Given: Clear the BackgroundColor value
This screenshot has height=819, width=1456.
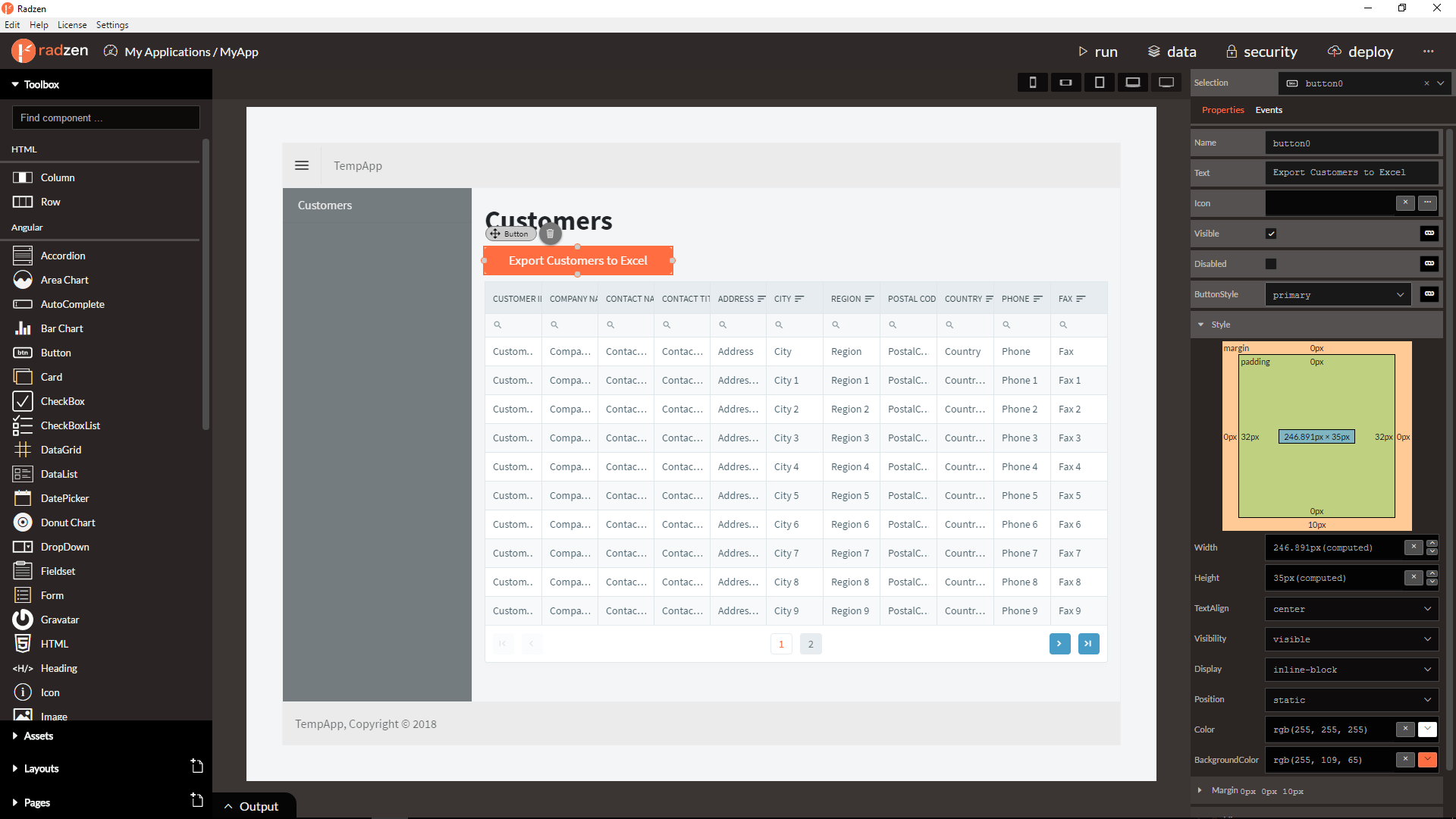Looking at the screenshot, I should point(1405,759).
